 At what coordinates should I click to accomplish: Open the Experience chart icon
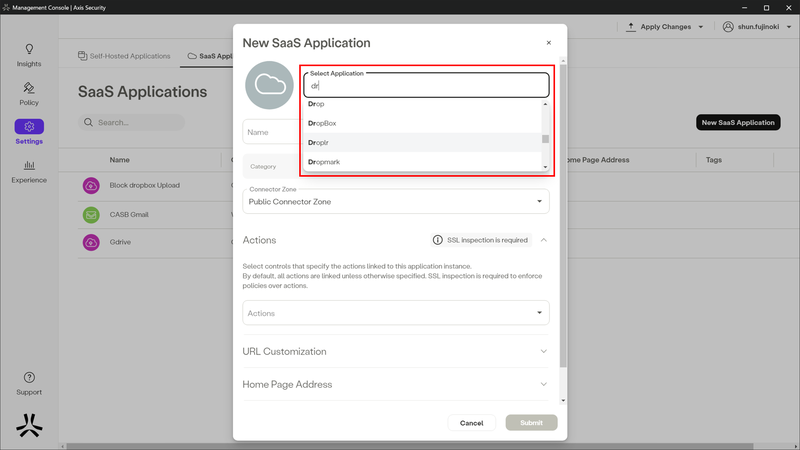29,165
